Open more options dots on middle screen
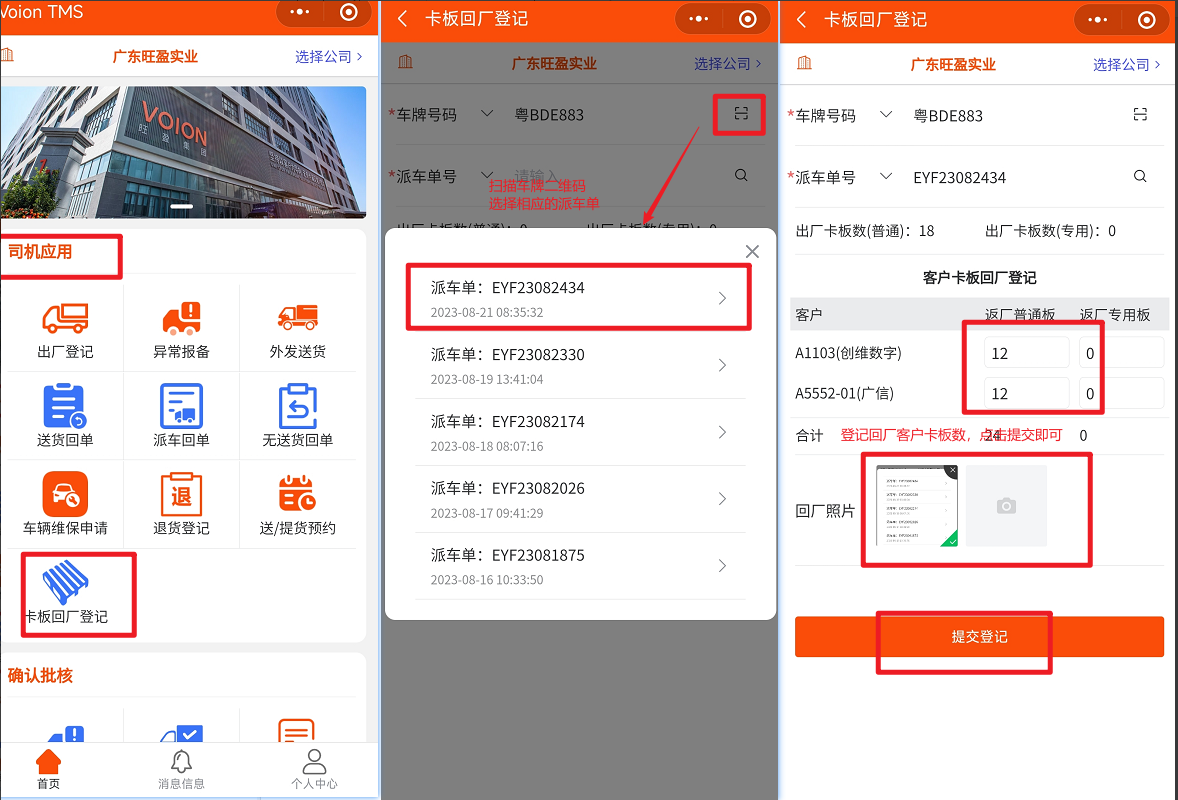This screenshot has width=1178, height=800. point(699,19)
